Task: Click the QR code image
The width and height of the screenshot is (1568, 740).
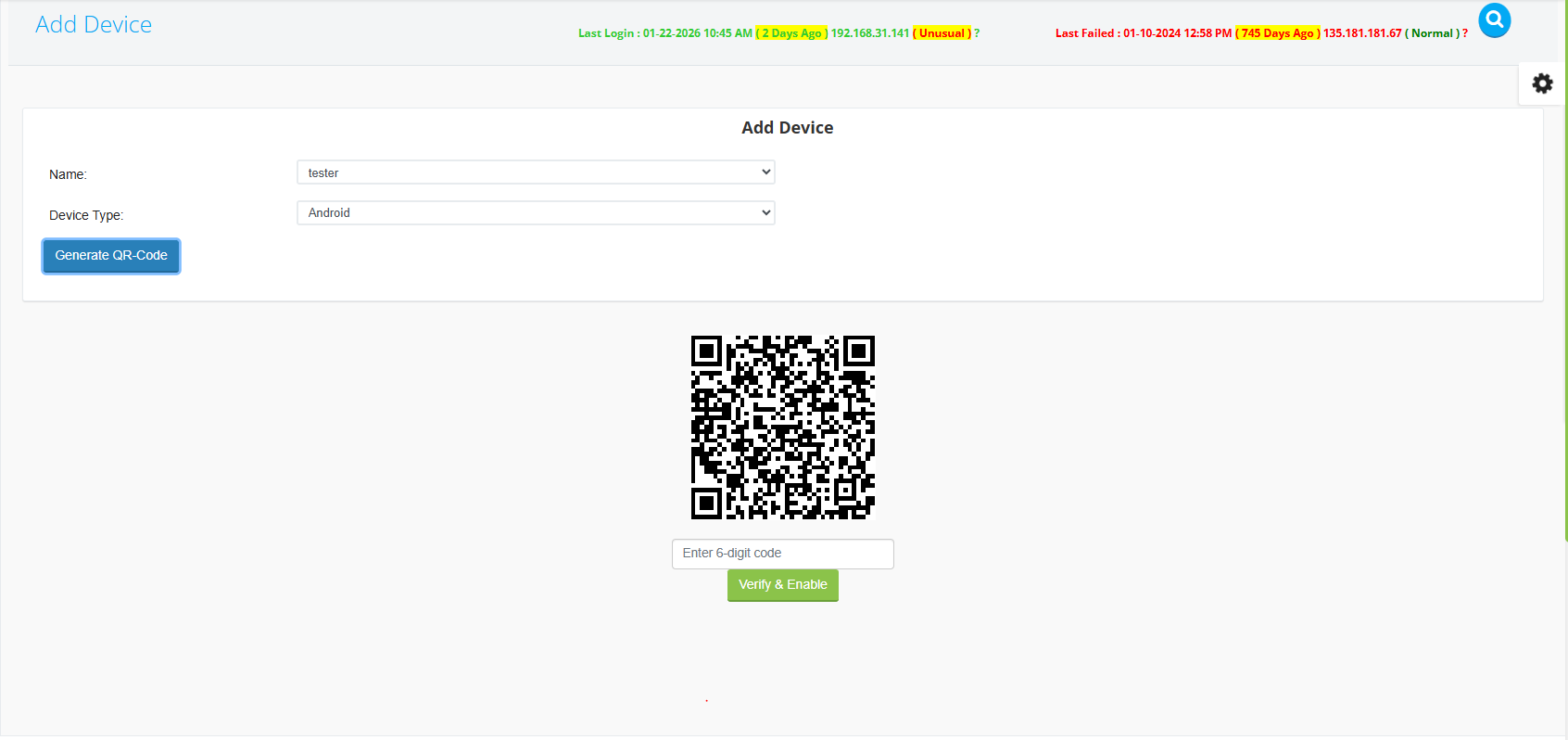Action: click(x=782, y=427)
